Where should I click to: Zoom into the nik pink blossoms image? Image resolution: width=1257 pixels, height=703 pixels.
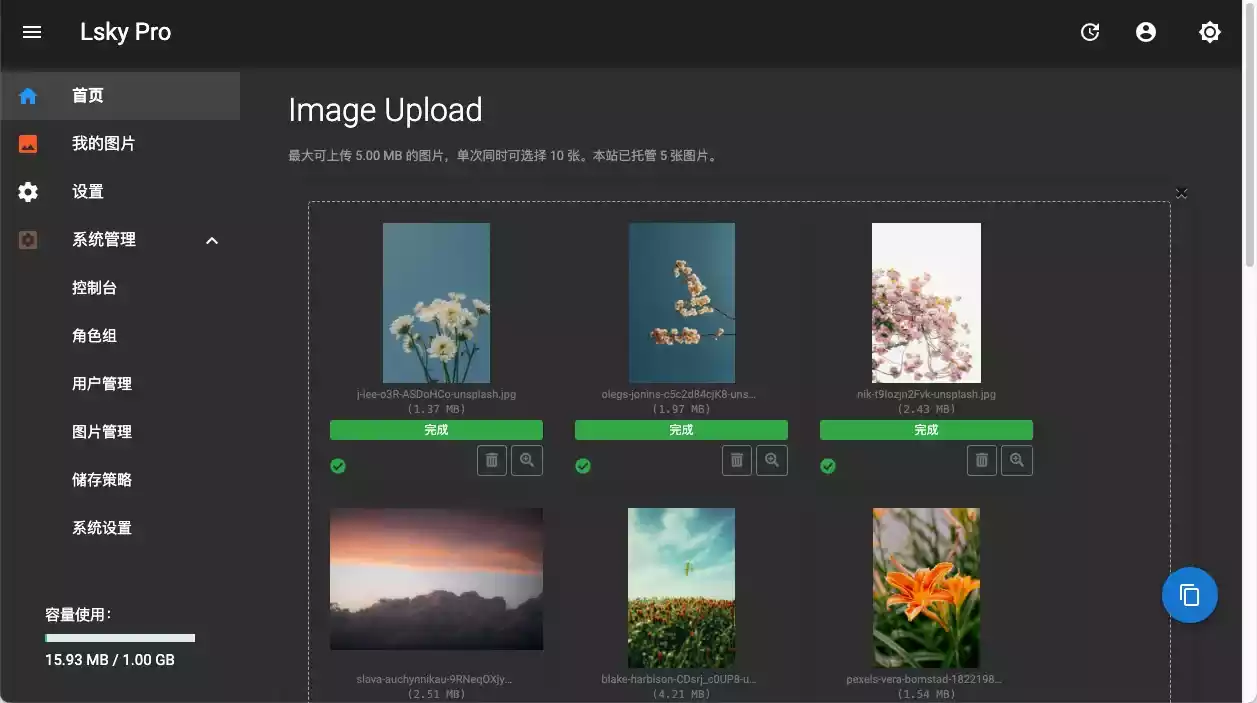1017,460
